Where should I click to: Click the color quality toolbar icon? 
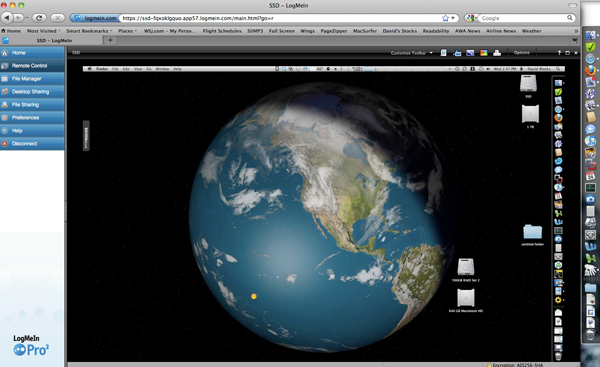[x=484, y=53]
